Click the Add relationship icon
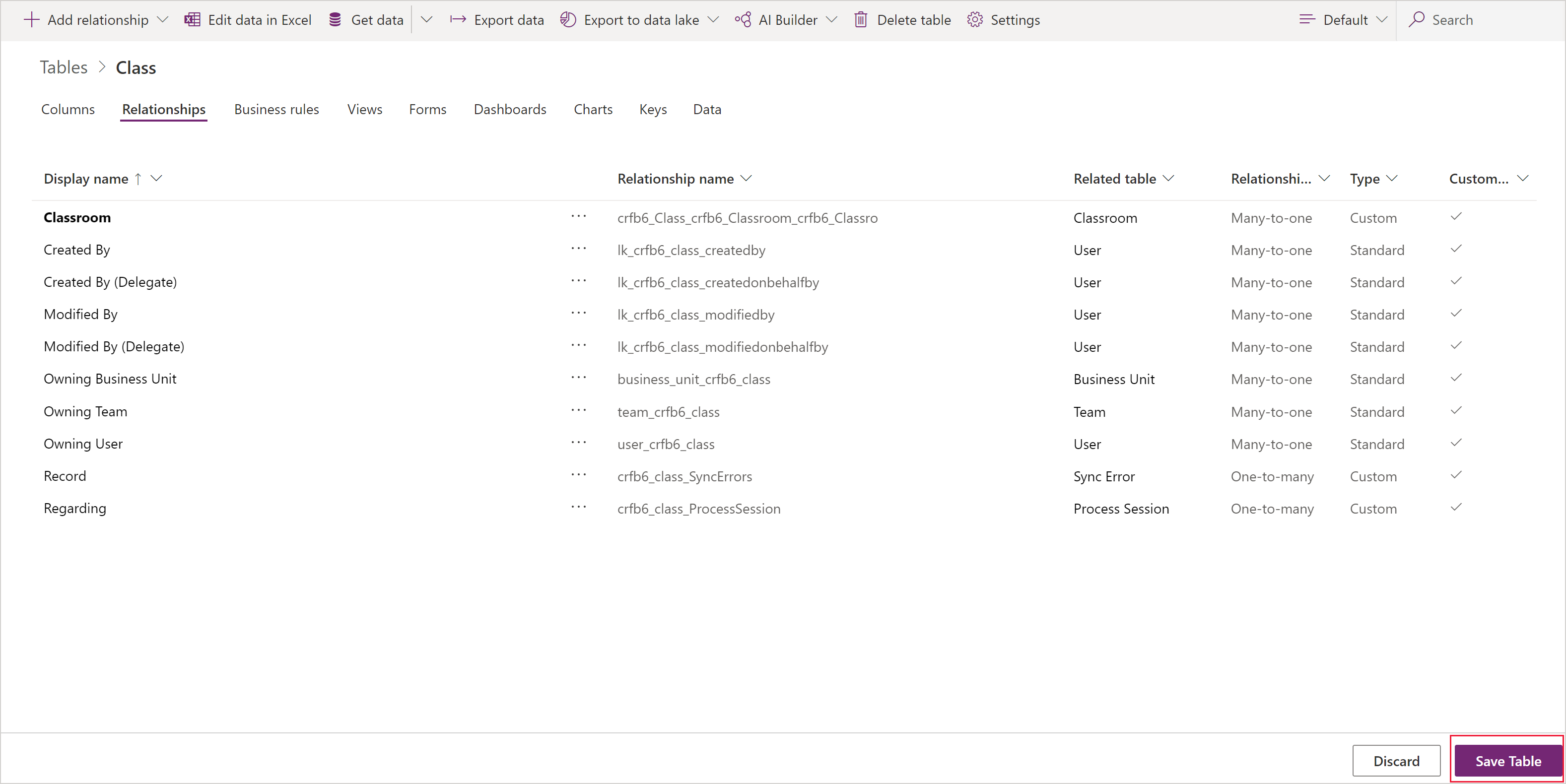Image resolution: width=1566 pixels, height=784 pixels. coord(31,19)
